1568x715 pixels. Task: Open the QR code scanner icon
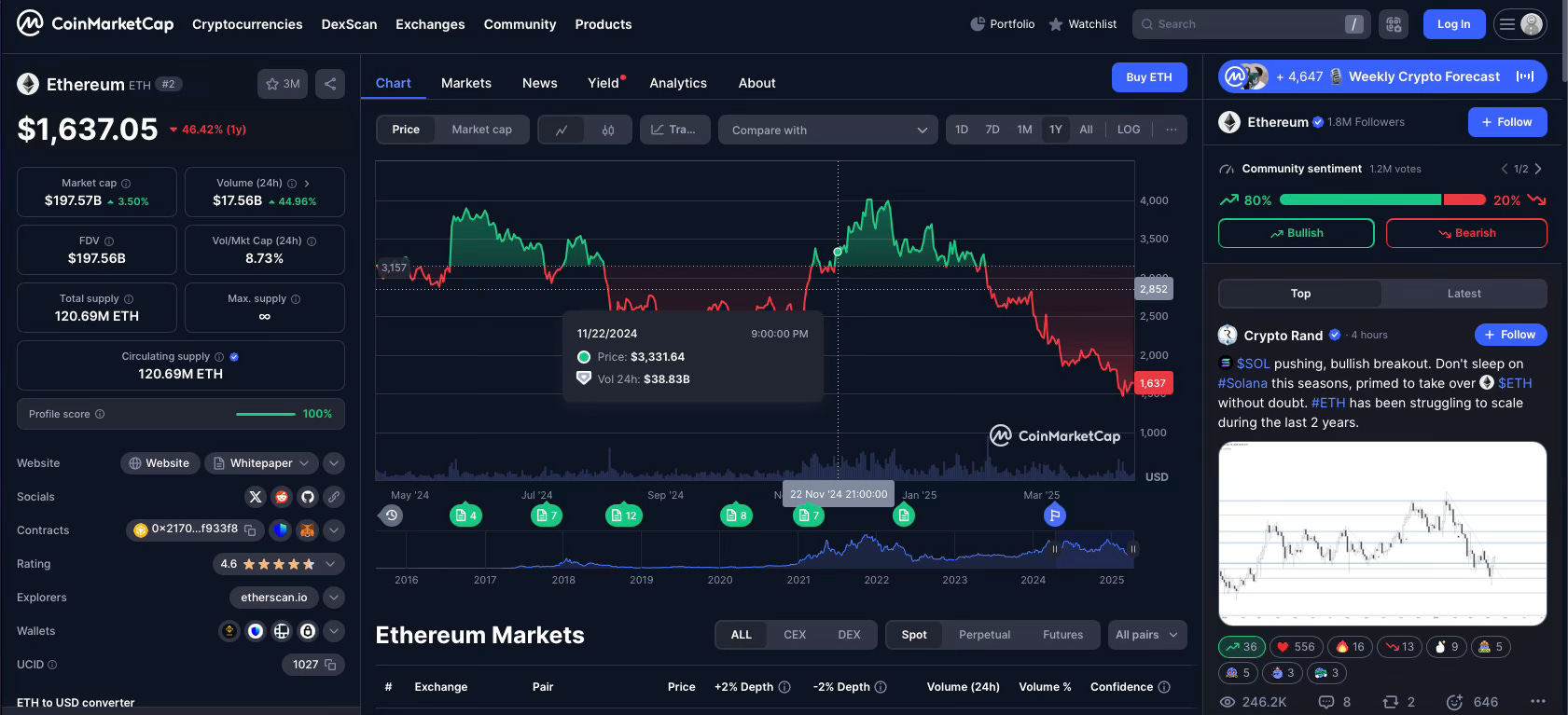(x=1394, y=24)
